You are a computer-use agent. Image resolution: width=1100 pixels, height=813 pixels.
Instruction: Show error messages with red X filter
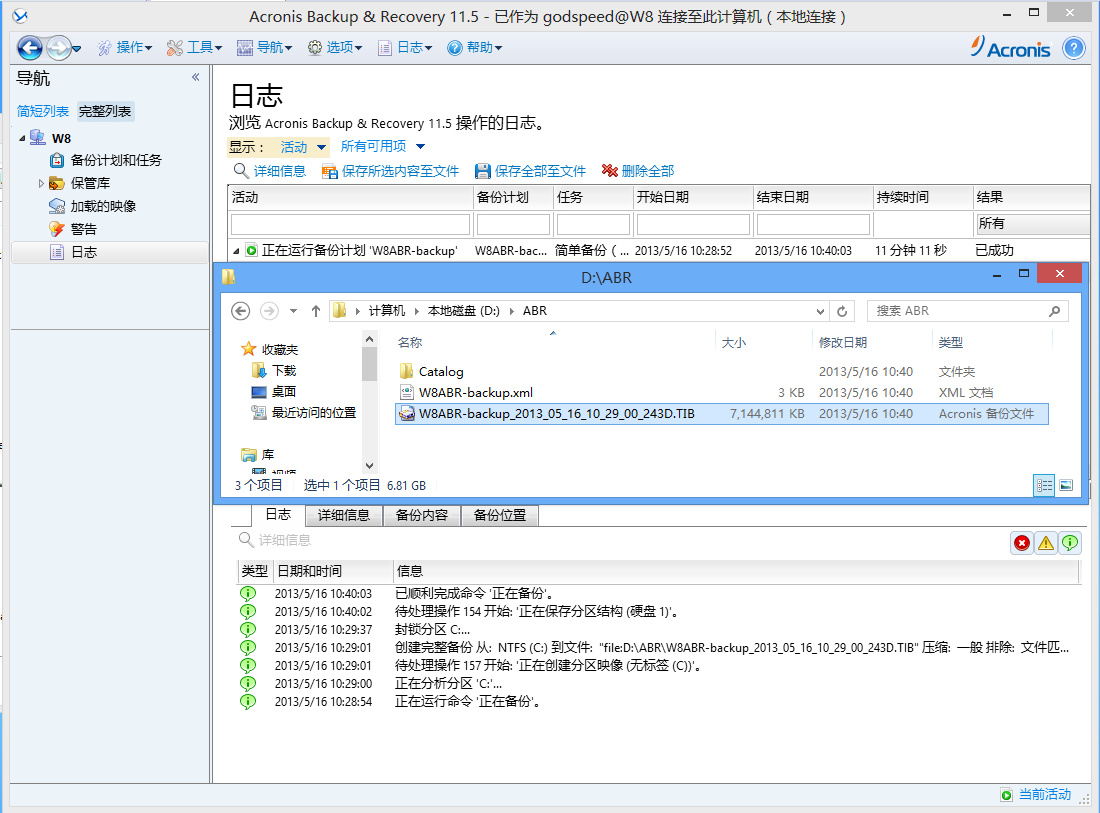[x=1022, y=543]
